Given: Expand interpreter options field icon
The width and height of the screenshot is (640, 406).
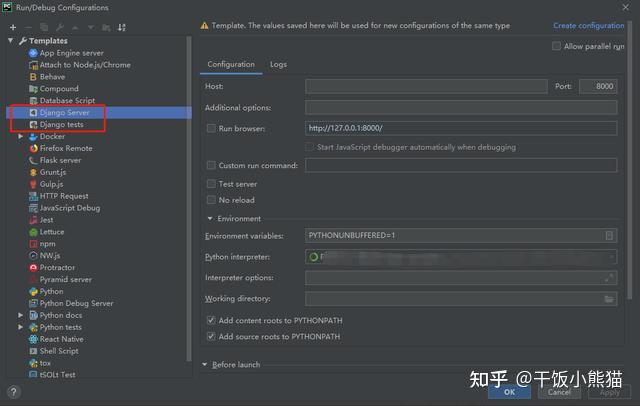Looking at the screenshot, I should coord(609,278).
